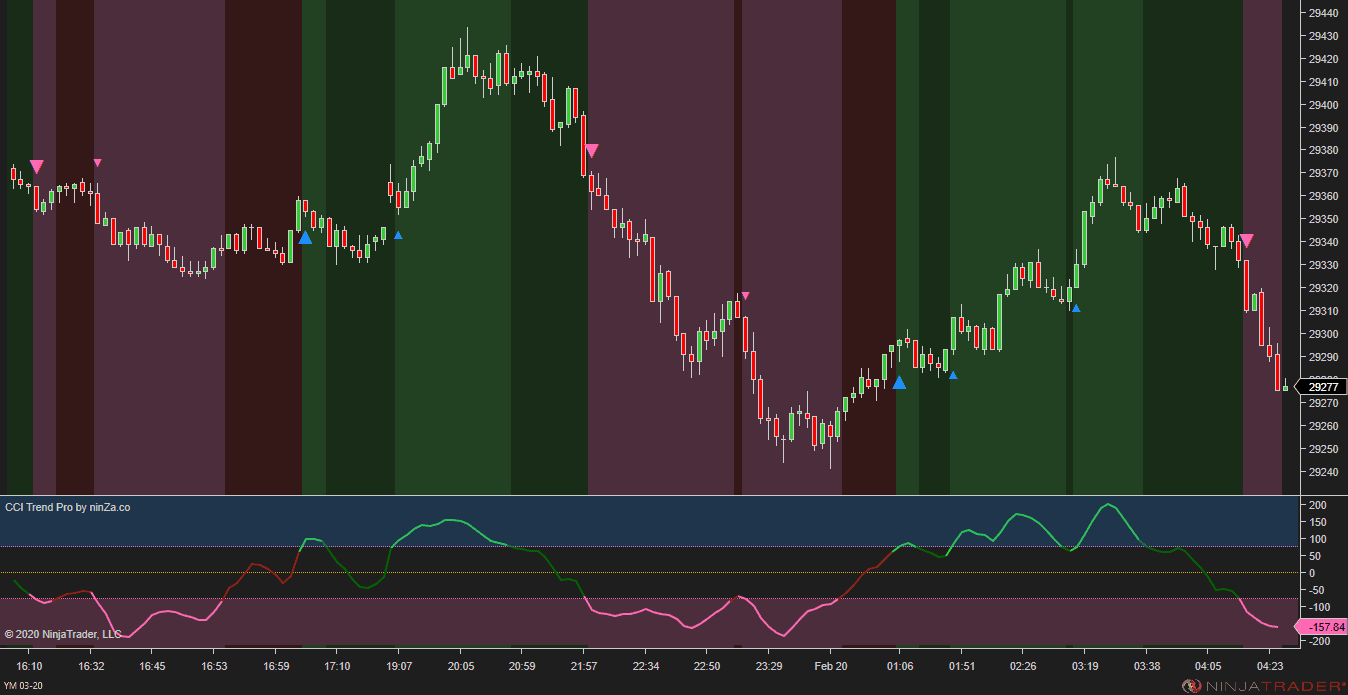
Task: Select the large pink down arrow near 21:57
Action: tap(591, 150)
